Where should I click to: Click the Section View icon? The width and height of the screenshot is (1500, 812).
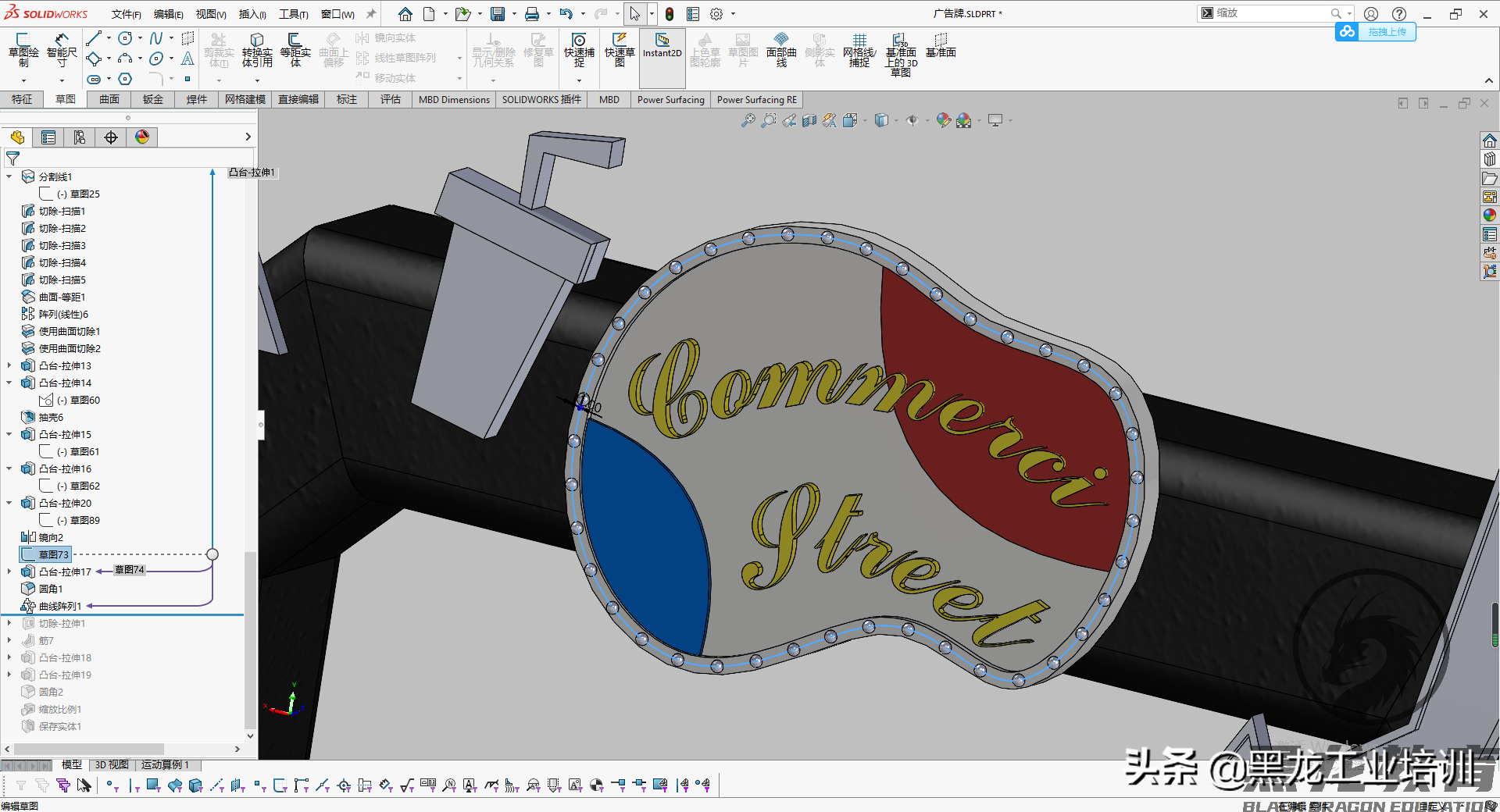809,120
